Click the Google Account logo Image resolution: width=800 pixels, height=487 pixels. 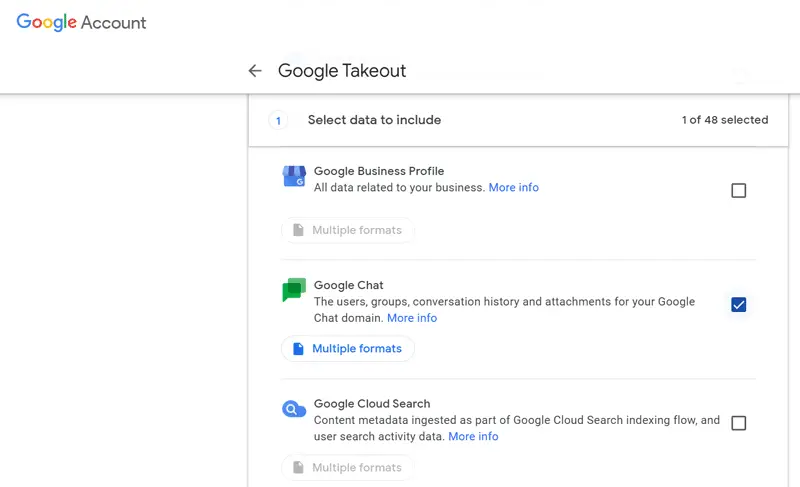point(81,23)
